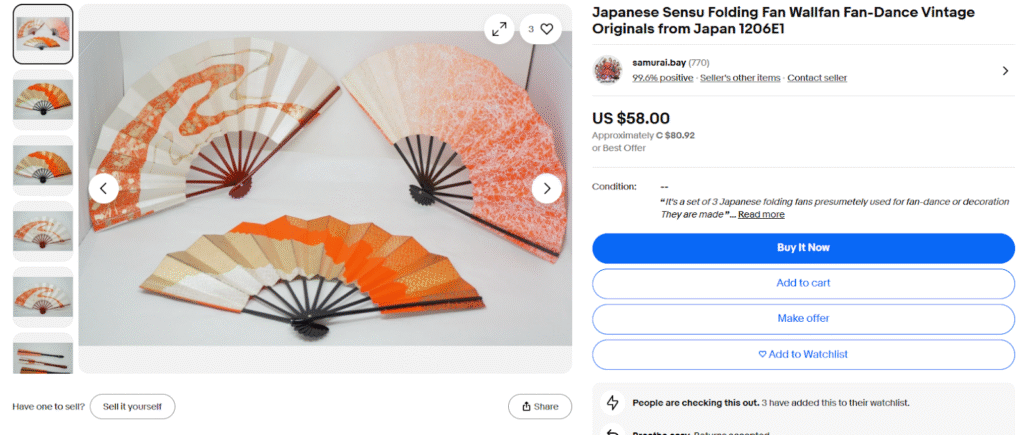Open Read more in the condition description
The image size is (1024, 435).
point(761,214)
